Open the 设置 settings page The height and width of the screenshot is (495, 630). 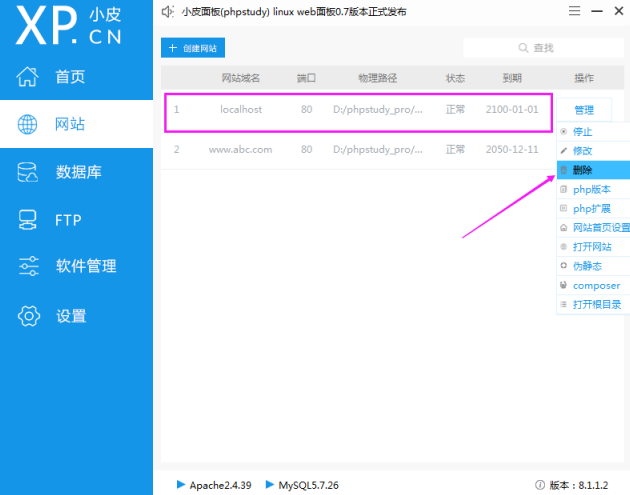click(x=70, y=316)
